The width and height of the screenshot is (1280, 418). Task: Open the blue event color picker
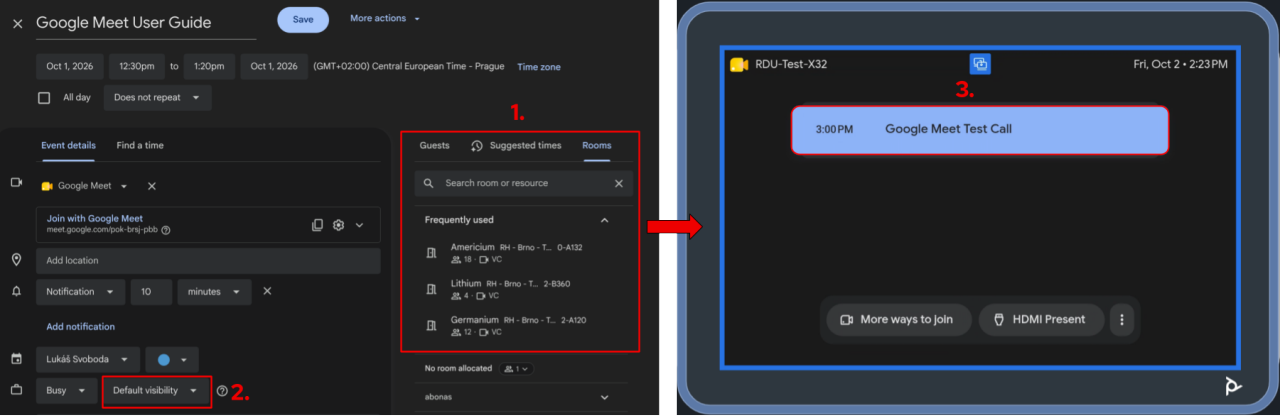[x=172, y=359]
